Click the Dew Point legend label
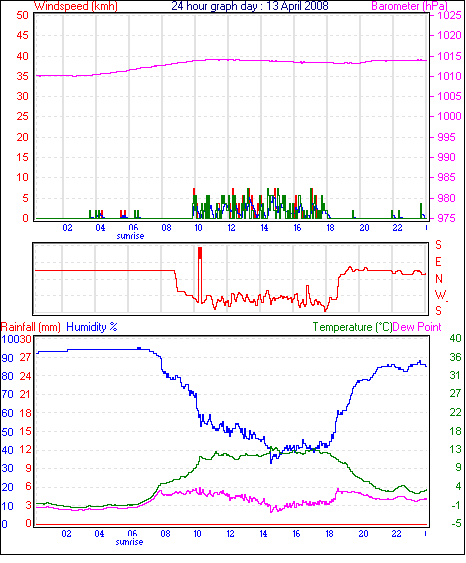Screen dimensions: 466x563 [x=417, y=327]
